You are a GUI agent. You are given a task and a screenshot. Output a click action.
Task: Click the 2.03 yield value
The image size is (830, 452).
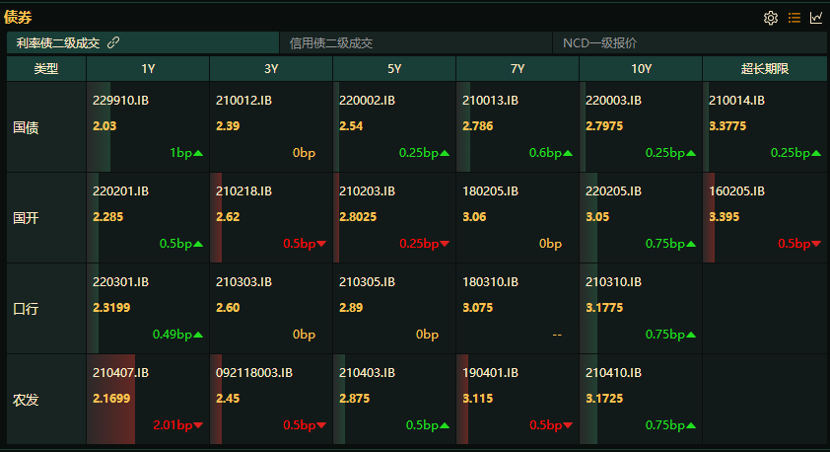click(x=104, y=126)
